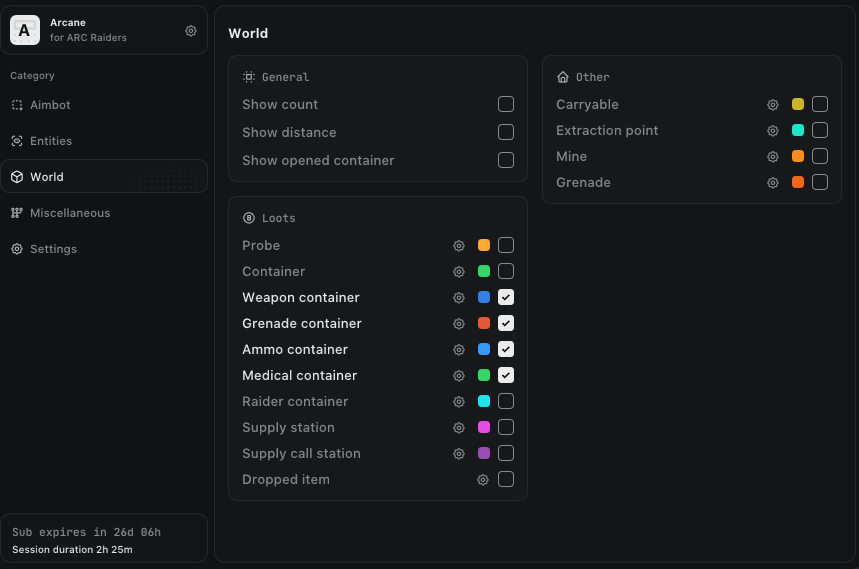This screenshot has width=859, height=569.
Task: Click the Grenade row gear icon
Action: [773, 183]
